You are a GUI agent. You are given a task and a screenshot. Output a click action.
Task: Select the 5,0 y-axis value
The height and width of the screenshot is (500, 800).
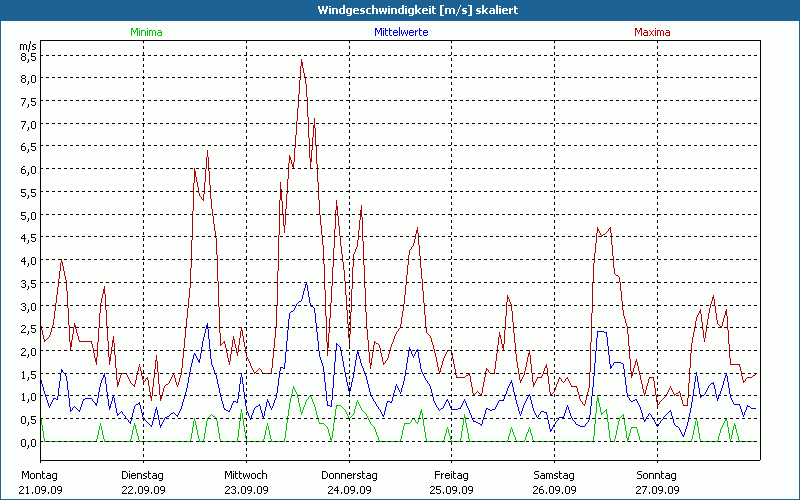click(28, 215)
